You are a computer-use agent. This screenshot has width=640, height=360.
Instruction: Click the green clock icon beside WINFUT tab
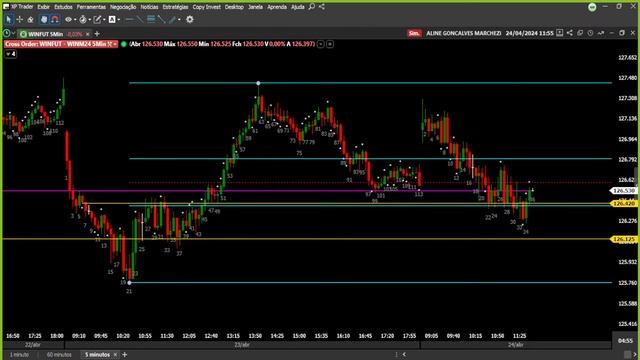(x=7, y=33)
